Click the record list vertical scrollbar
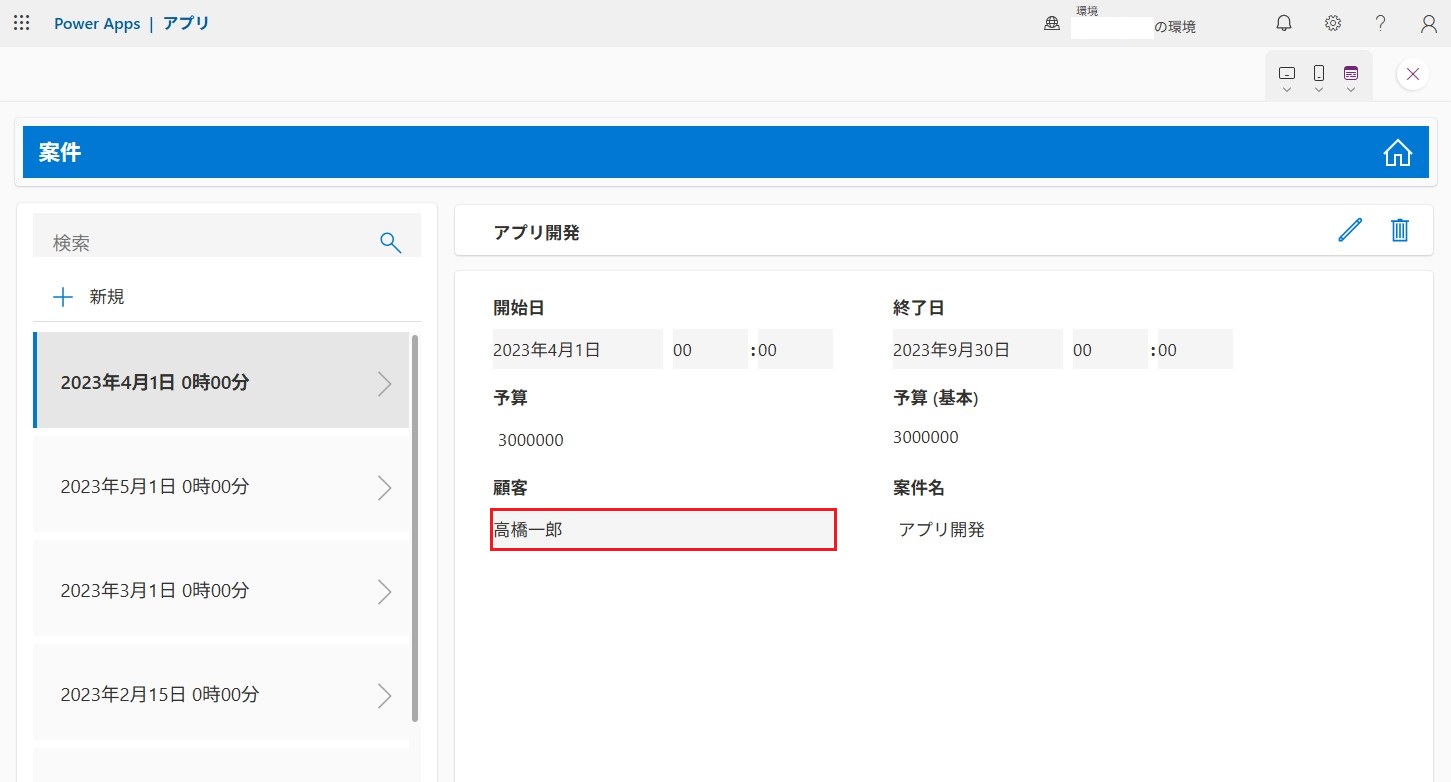This screenshot has width=1451, height=782. coord(415,528)
